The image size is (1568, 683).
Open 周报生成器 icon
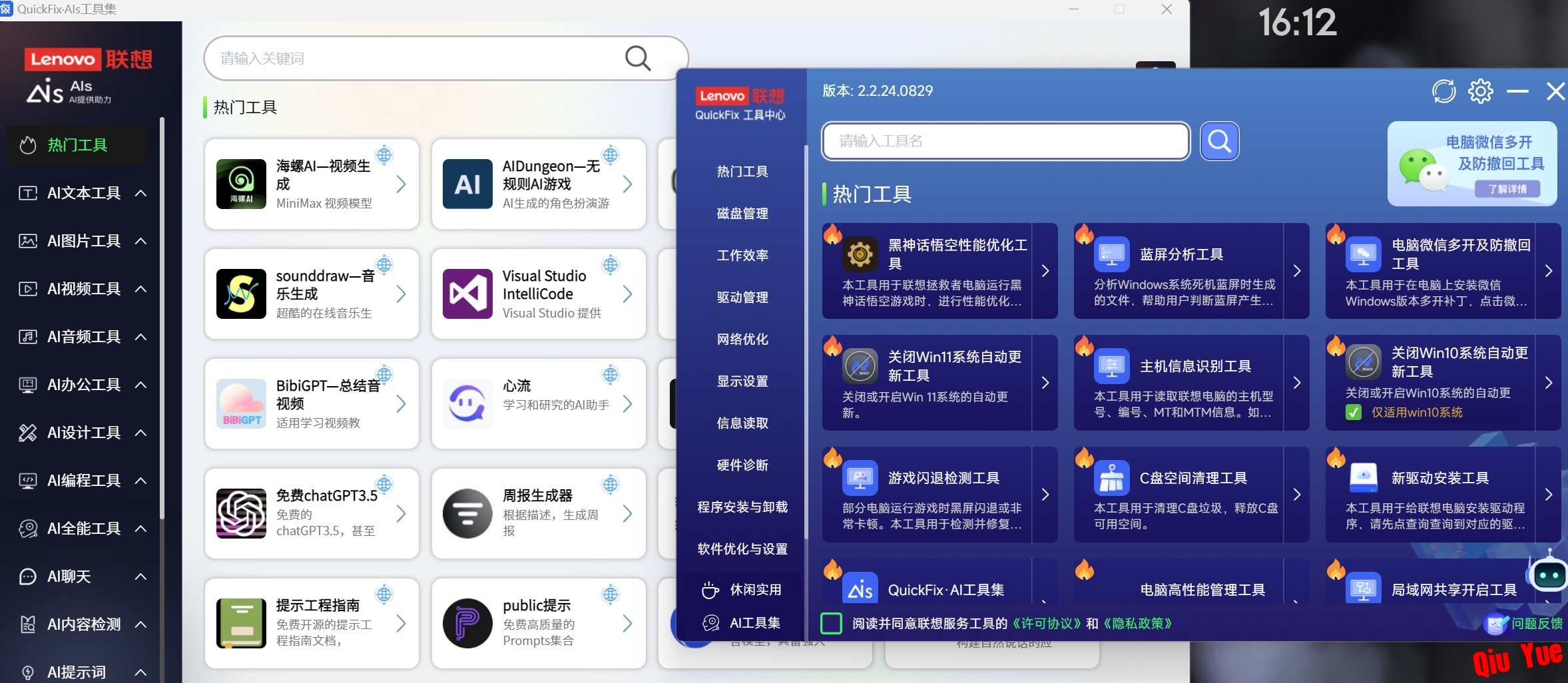[467, 513]
